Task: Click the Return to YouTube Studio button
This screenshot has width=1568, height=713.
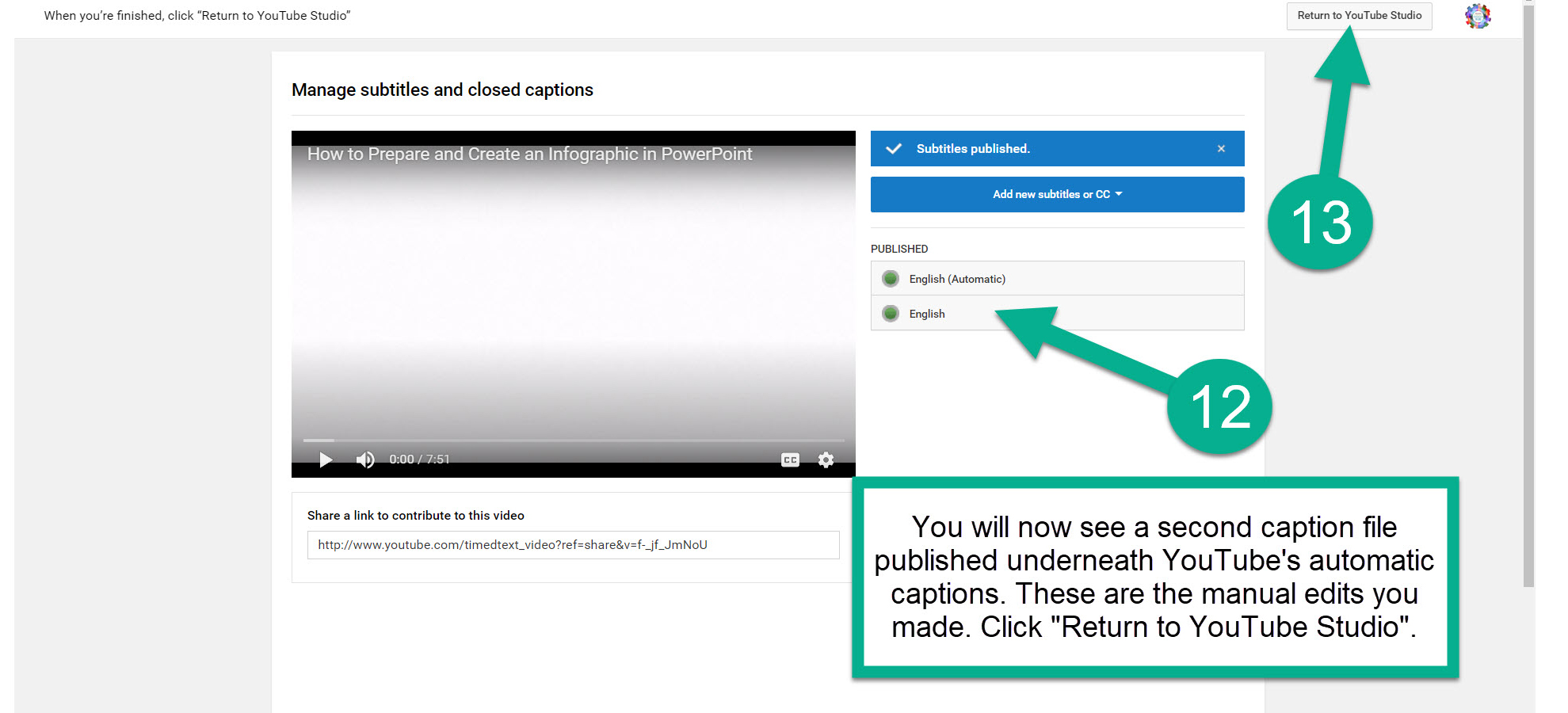Action: 1359,16
